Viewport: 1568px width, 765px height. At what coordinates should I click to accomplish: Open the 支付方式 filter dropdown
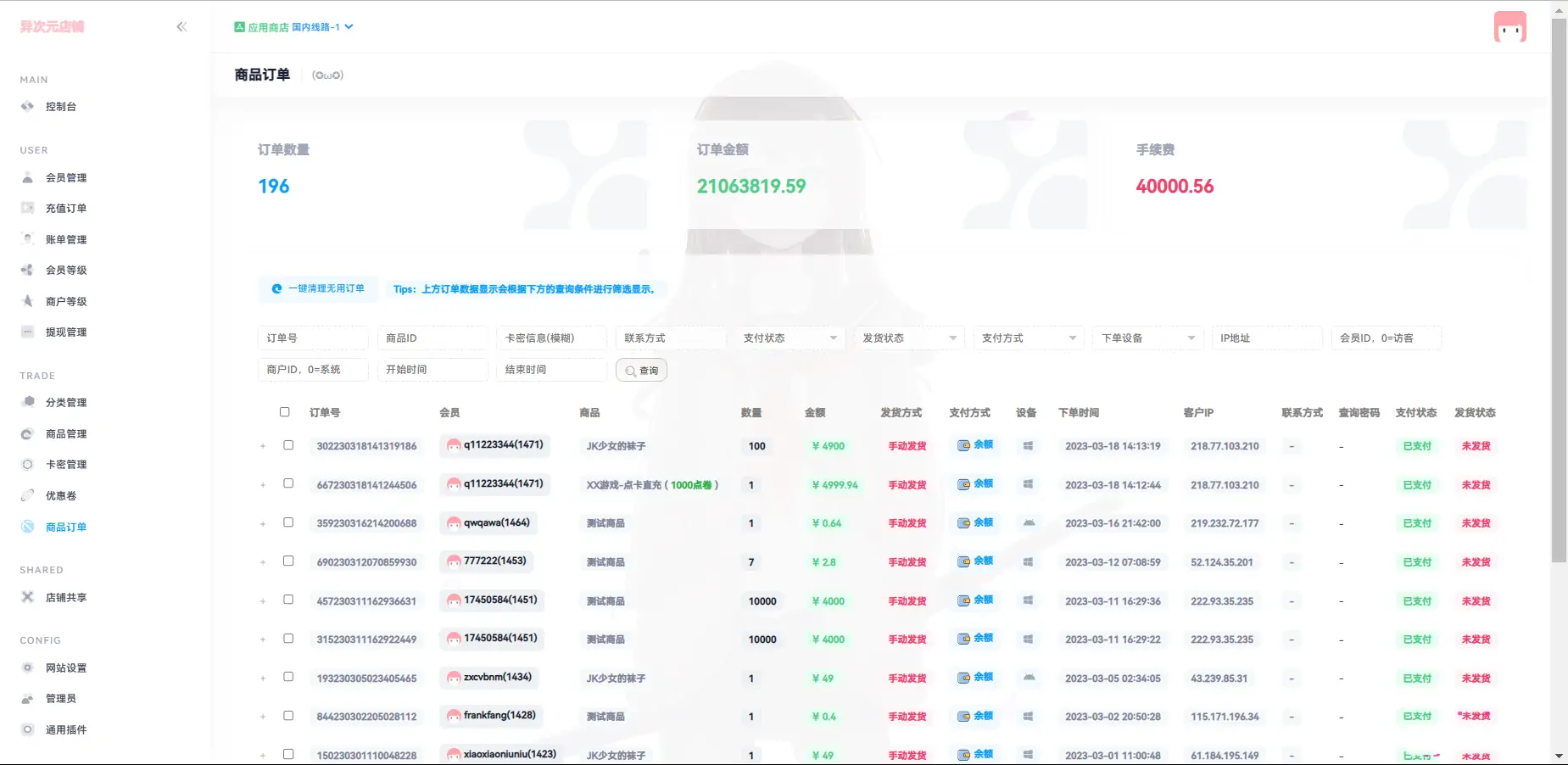tap(1029, 338)
